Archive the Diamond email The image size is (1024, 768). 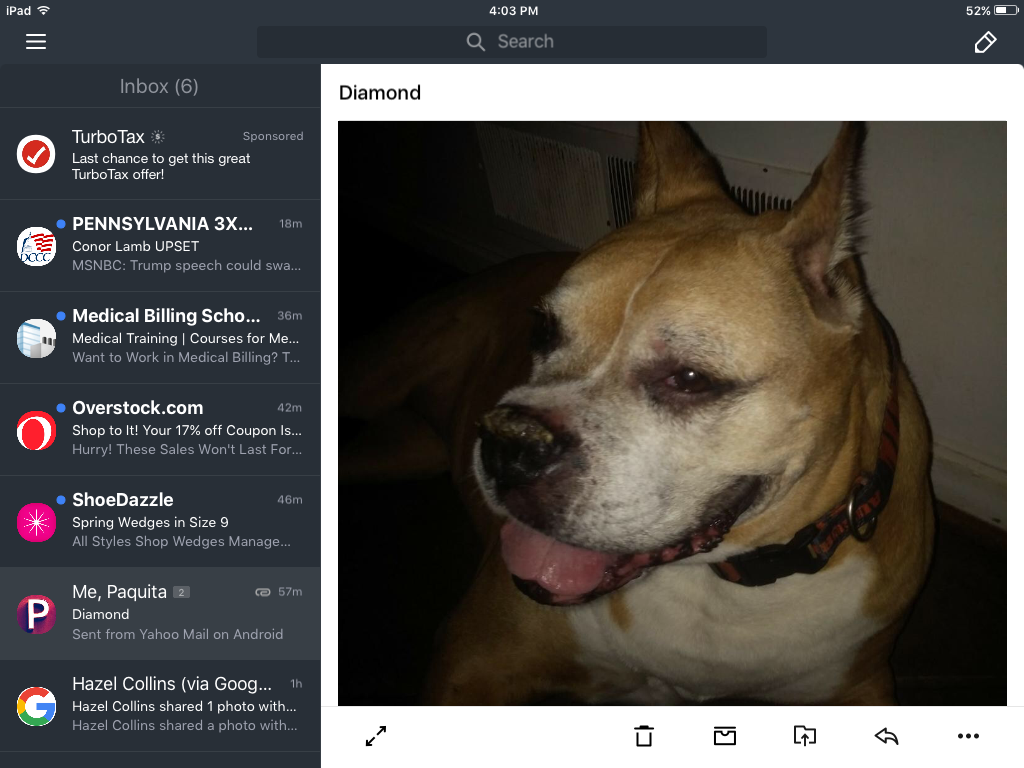724,736
